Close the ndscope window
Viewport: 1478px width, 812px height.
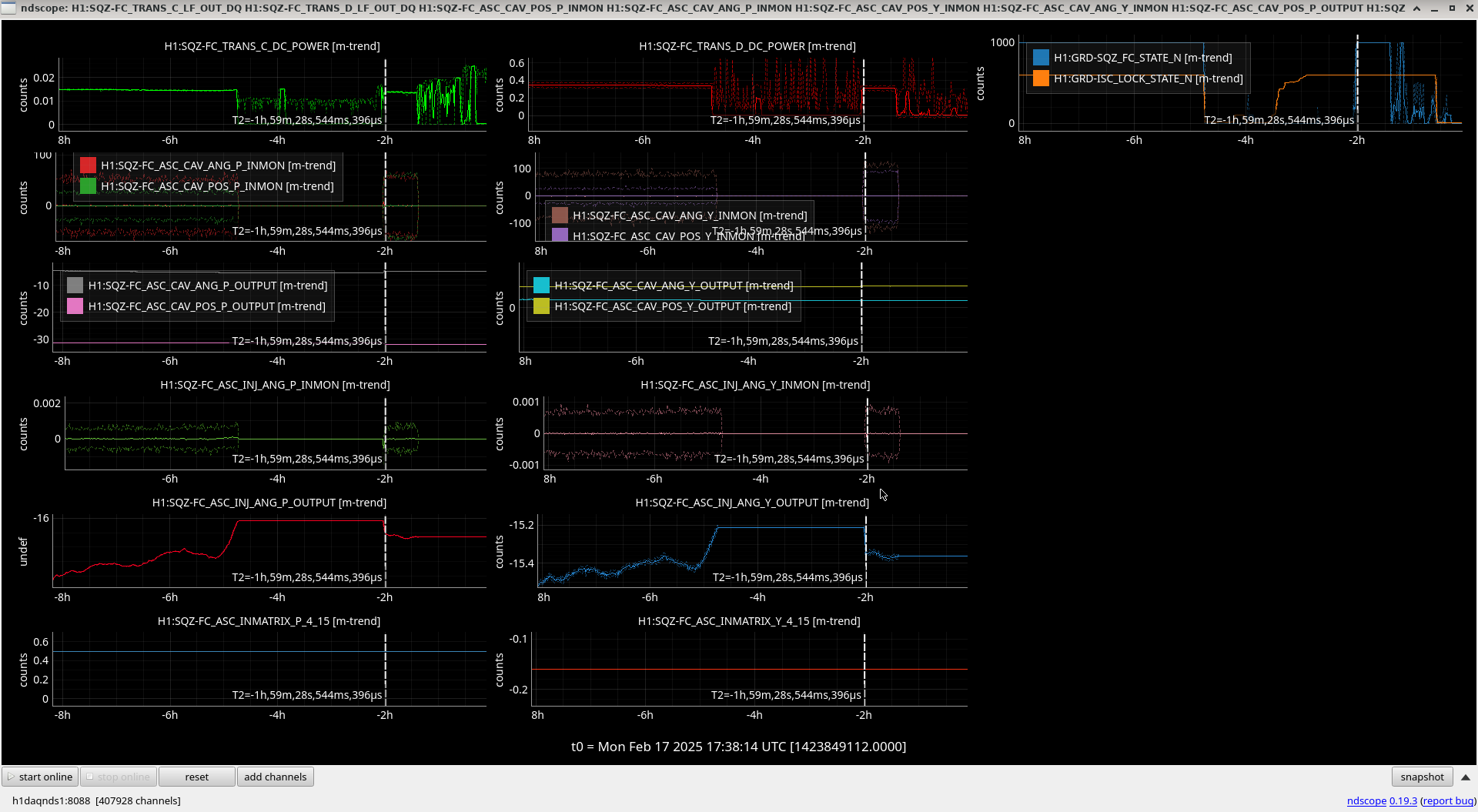coord(1469,8)
